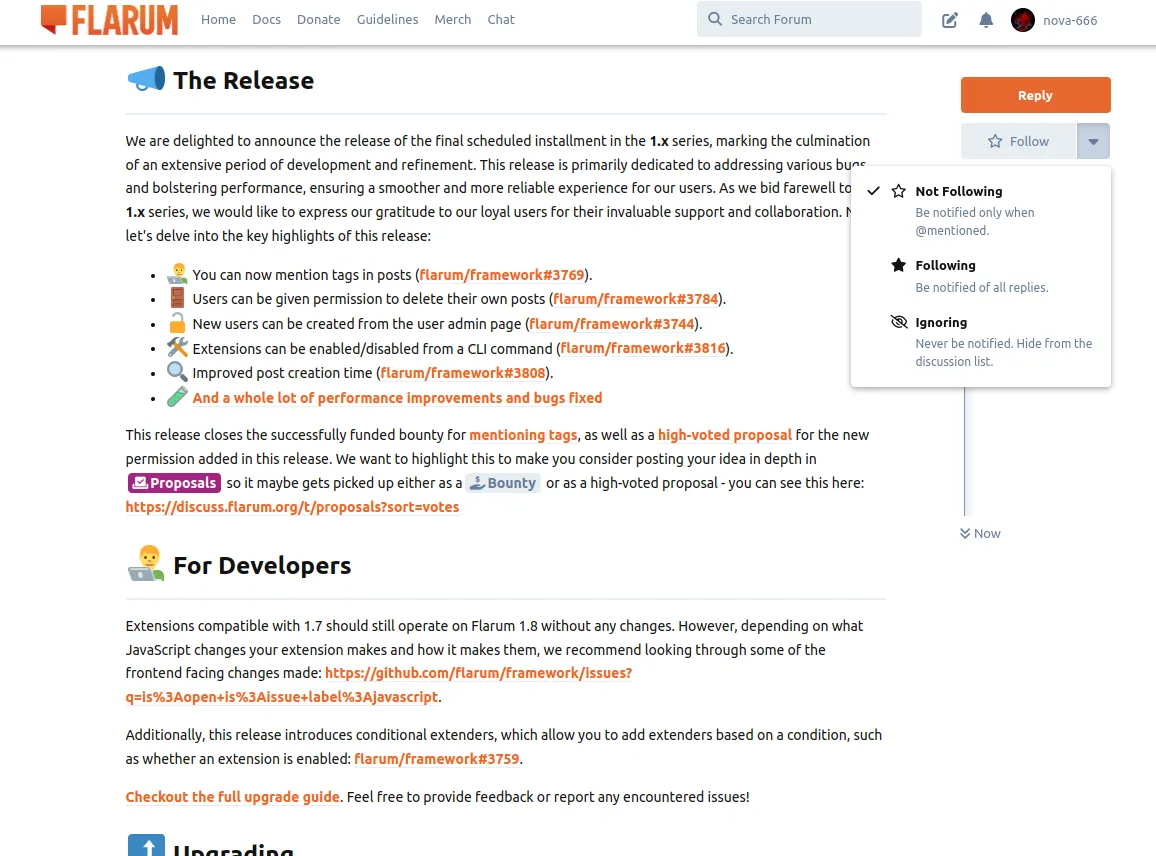Image resolution: width=1156 pixels, height=856 pixels.
Task: Click the crossed-eye Ignoring icon
Action: point(898,323)
